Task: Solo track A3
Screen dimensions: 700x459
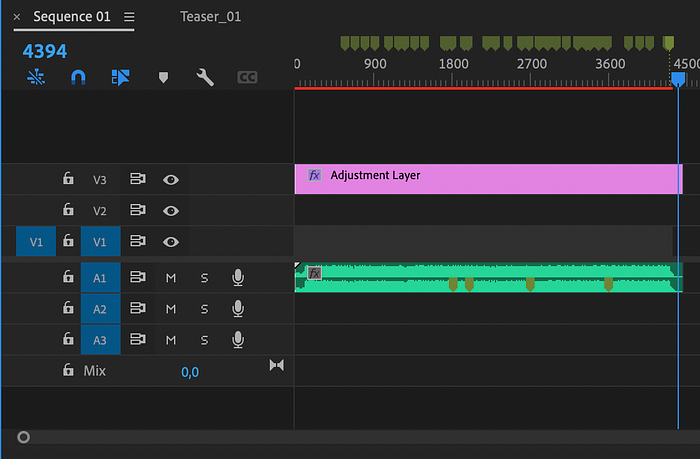Action: point(204,340)
